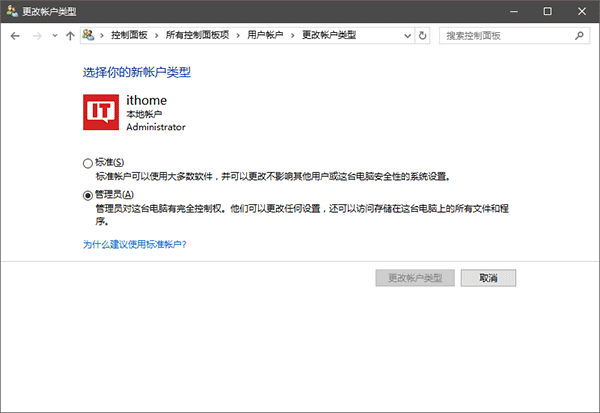Click 更改帐户类型 breadcrumb

(329, 35)
